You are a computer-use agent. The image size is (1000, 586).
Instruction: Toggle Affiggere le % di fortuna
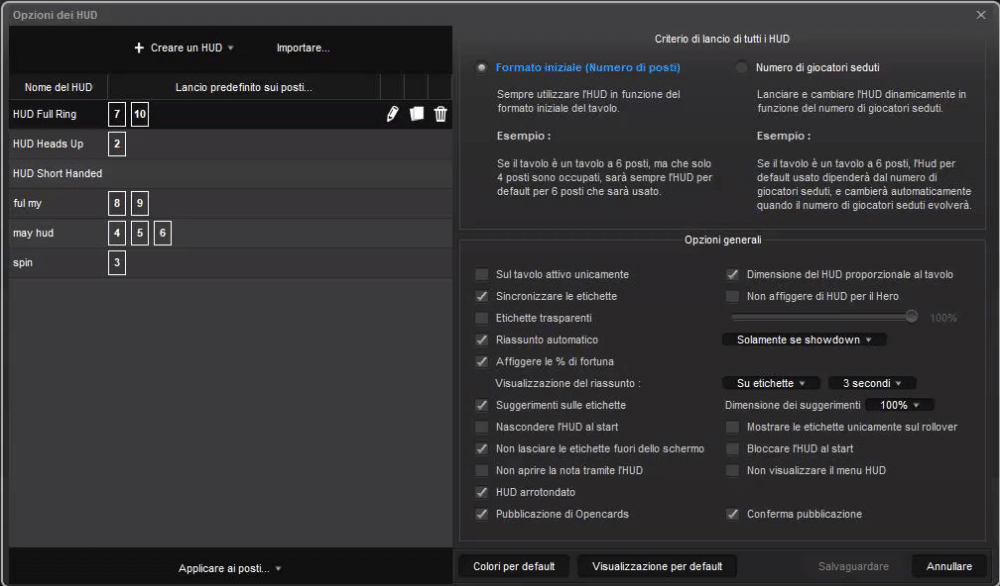[482, 362]
